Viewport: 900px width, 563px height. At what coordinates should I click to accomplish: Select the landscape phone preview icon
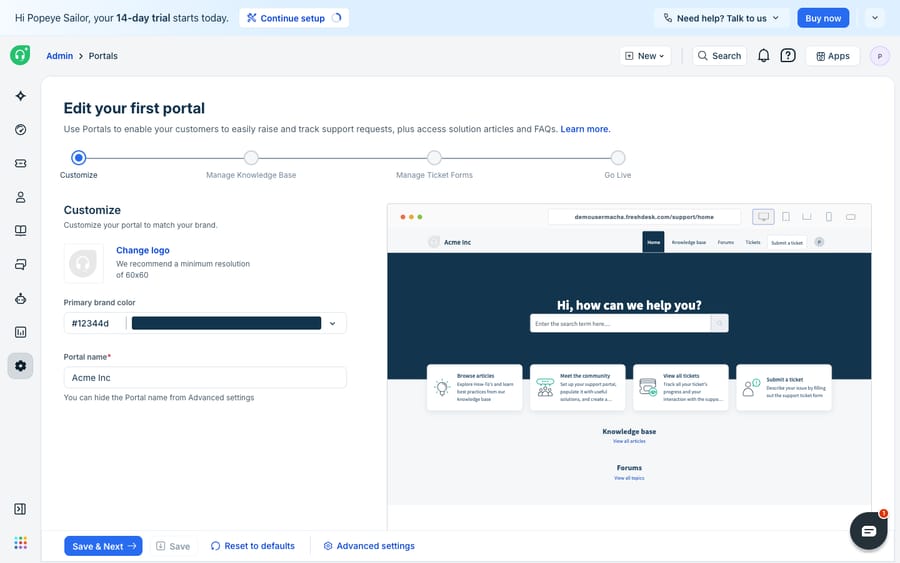[851, 217]
